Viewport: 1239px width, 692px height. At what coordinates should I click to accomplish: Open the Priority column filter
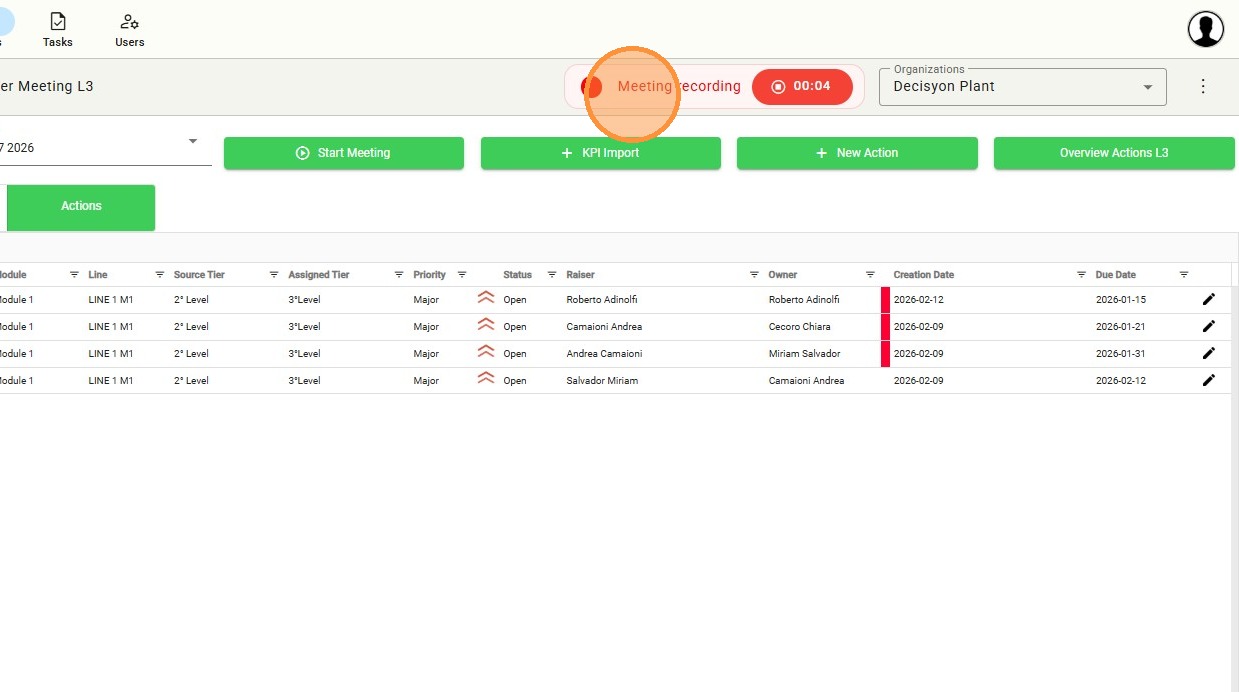[462, 275]
